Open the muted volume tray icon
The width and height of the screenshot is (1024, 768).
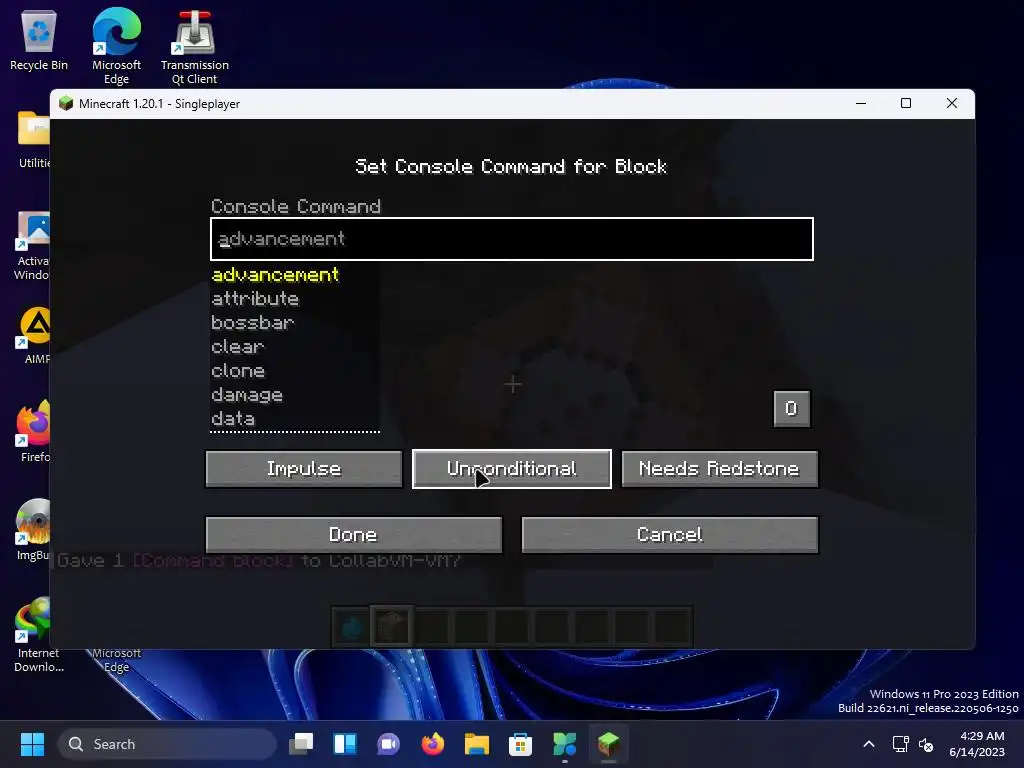click(x=926, y=744)
